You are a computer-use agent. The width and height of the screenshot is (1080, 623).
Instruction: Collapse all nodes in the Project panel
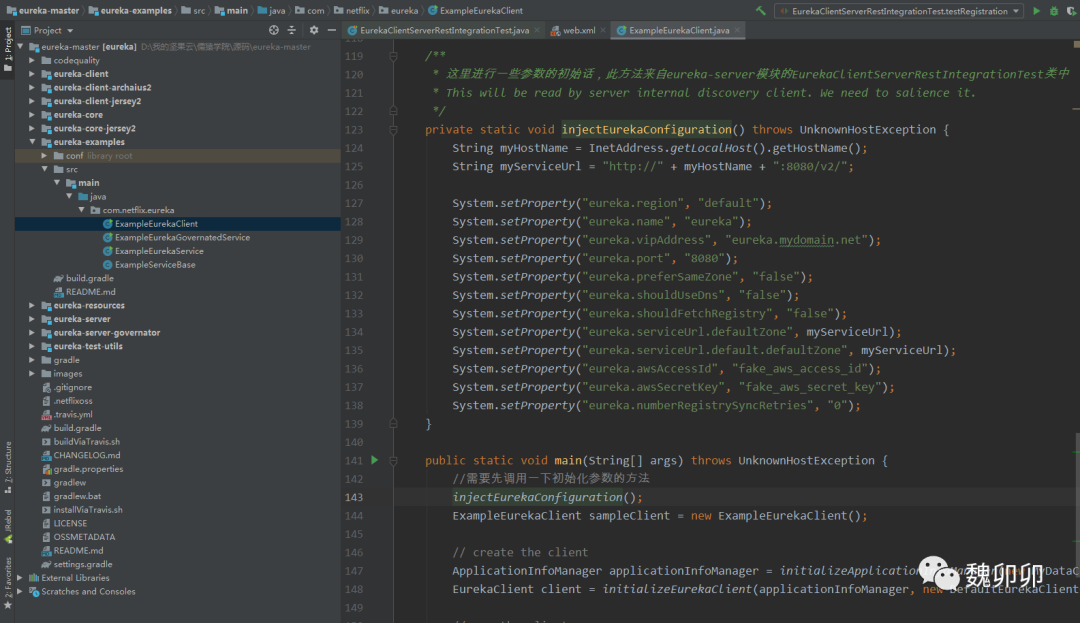pos(292,30)
